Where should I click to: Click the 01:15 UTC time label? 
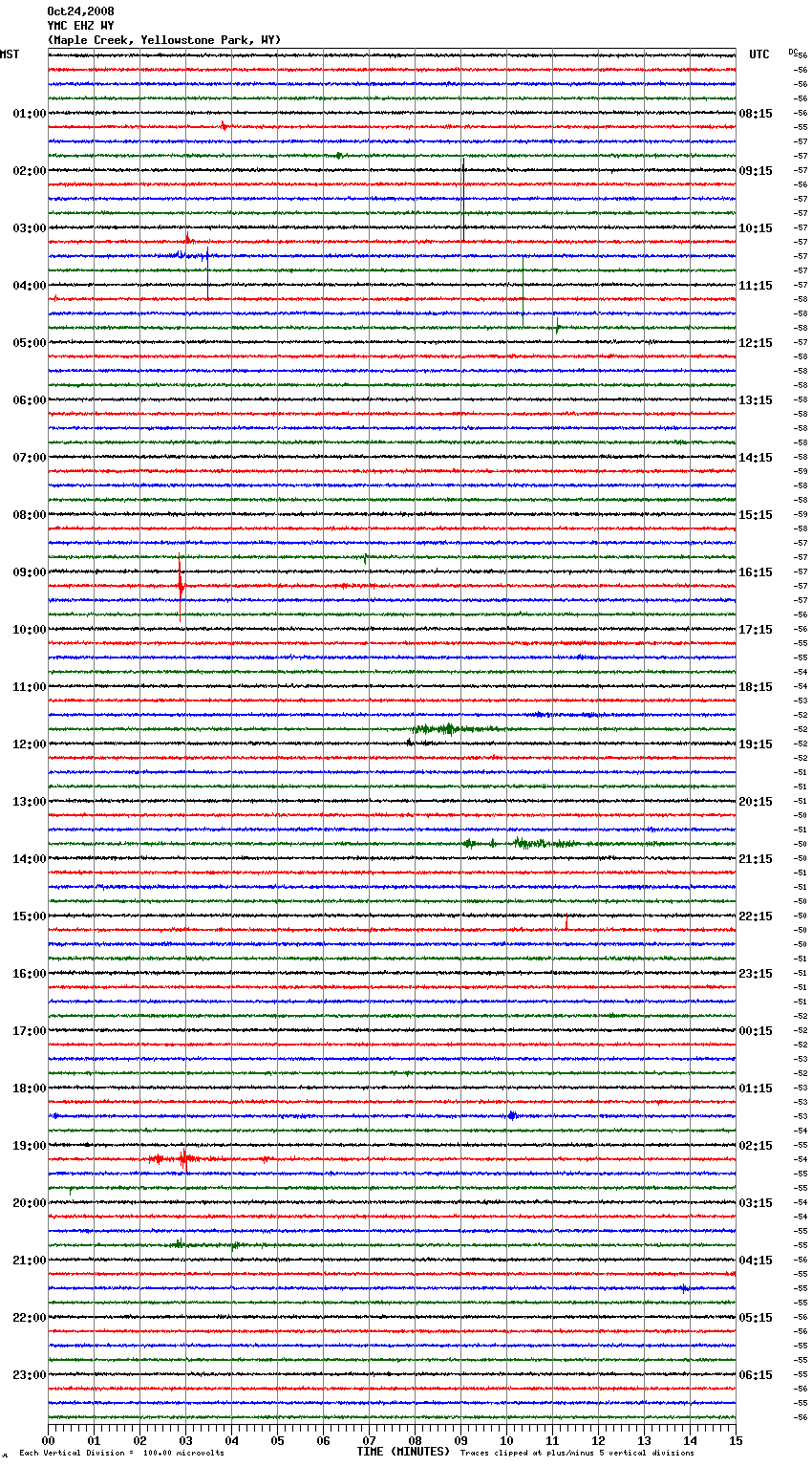tap(756, 1089)
